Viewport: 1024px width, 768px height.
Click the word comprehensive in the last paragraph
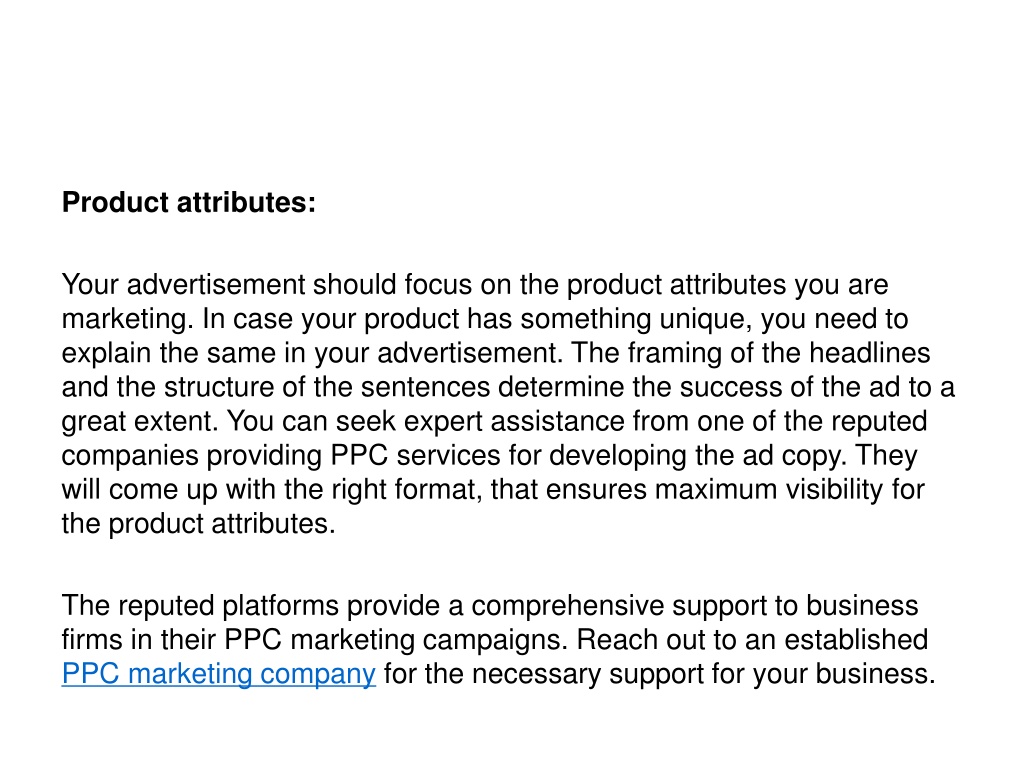[568, 606]
